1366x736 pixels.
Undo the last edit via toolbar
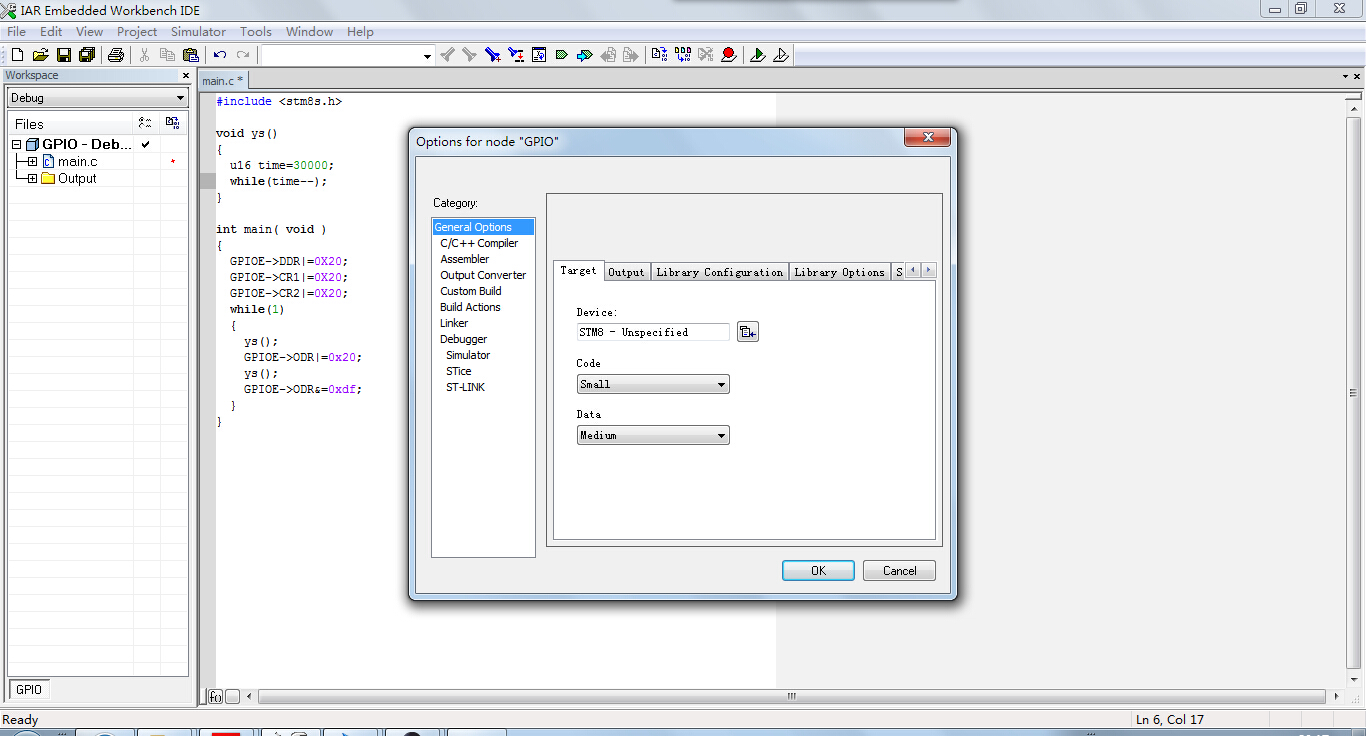point(220,55)
